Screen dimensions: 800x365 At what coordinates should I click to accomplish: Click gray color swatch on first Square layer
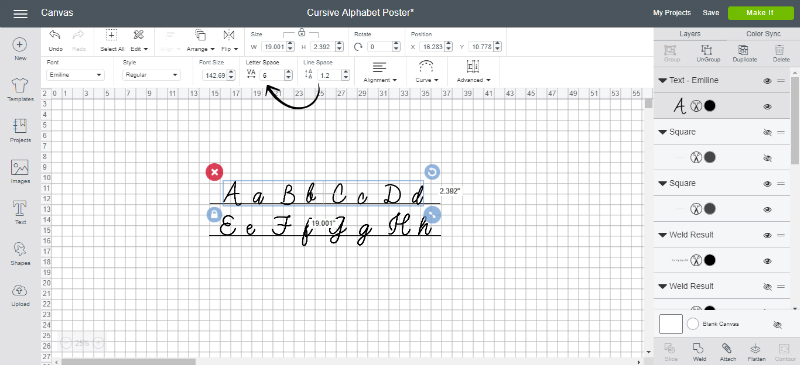tap(709, 158)
